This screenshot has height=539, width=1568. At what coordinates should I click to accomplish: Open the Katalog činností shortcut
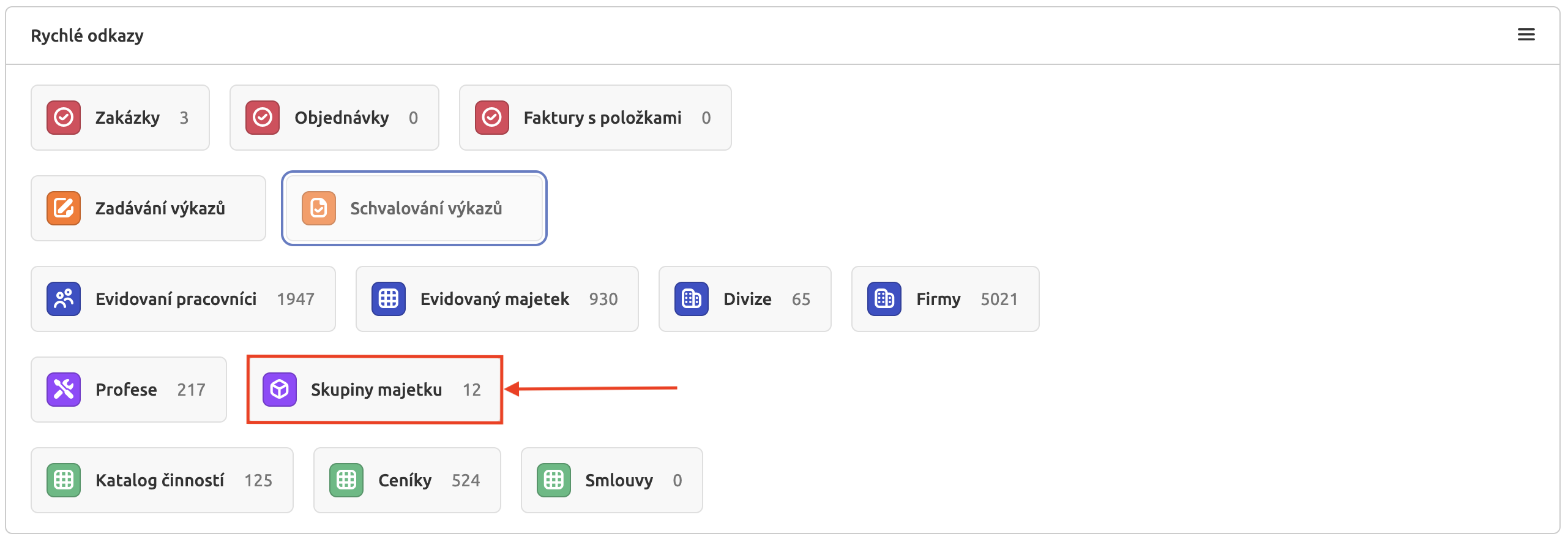[162, 480]
